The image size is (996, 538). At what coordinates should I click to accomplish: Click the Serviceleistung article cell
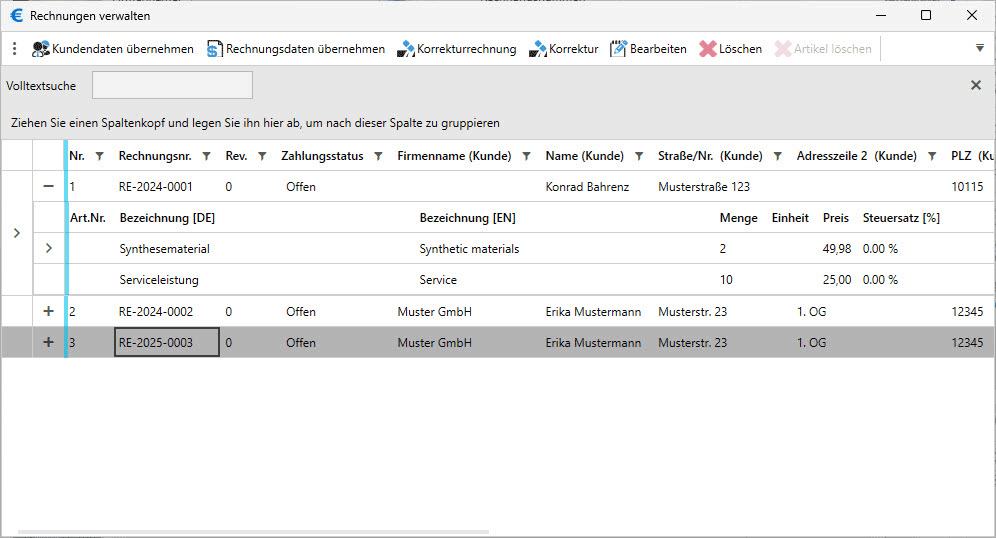click(159, 280)
